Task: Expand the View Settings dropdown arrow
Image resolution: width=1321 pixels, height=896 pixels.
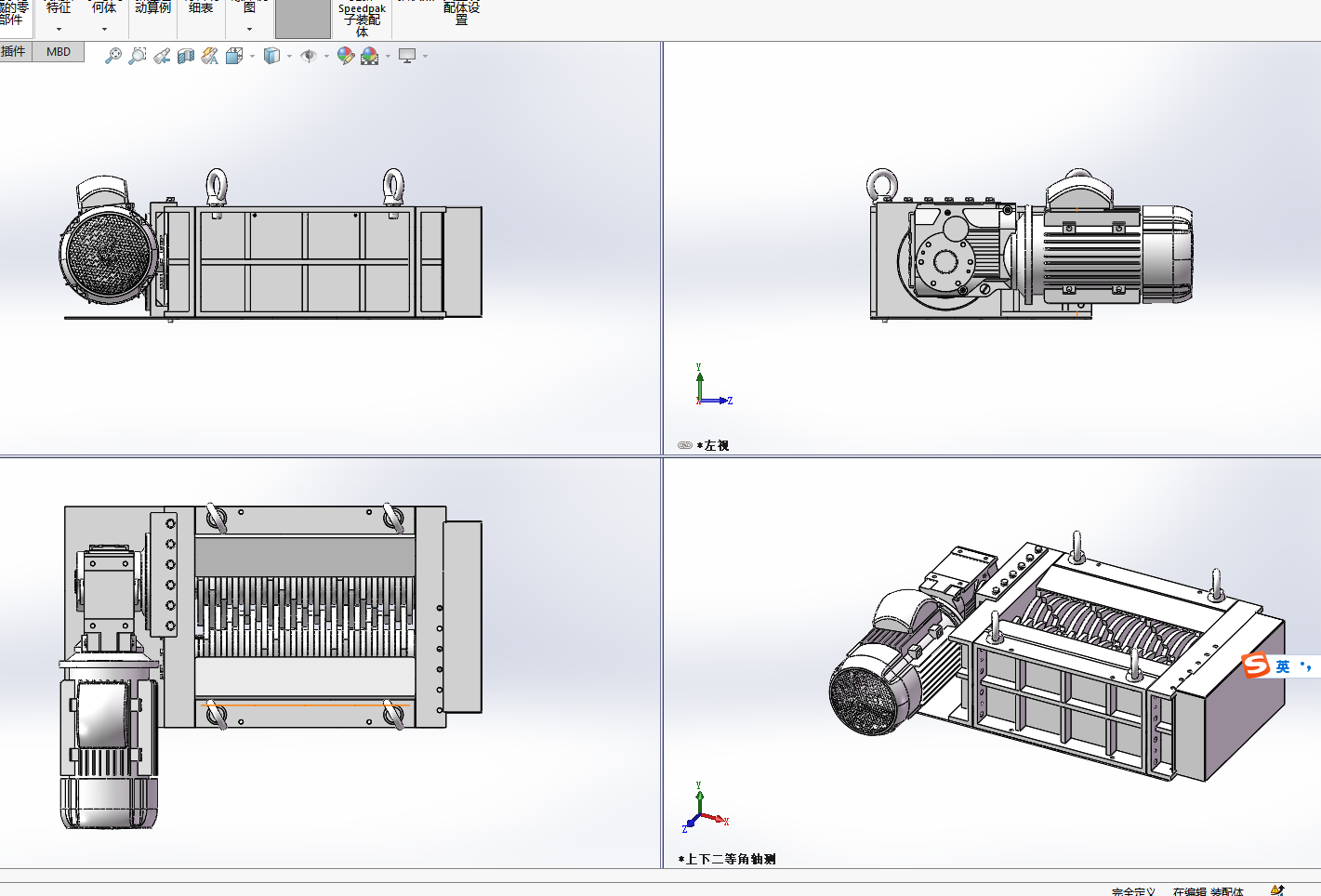Action: 425,57
